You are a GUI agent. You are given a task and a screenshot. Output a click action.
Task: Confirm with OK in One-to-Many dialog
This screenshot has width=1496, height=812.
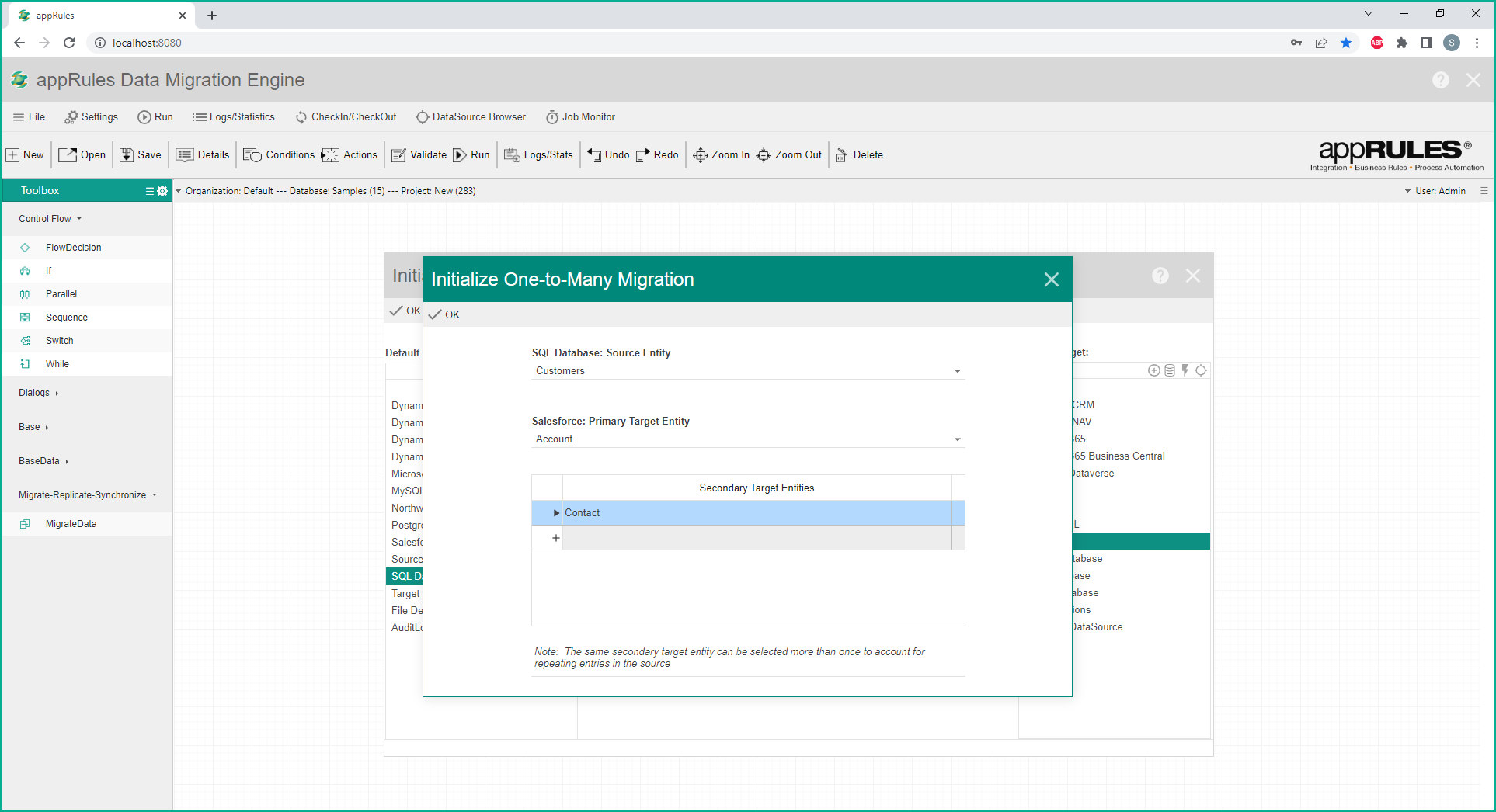point(444,314)
